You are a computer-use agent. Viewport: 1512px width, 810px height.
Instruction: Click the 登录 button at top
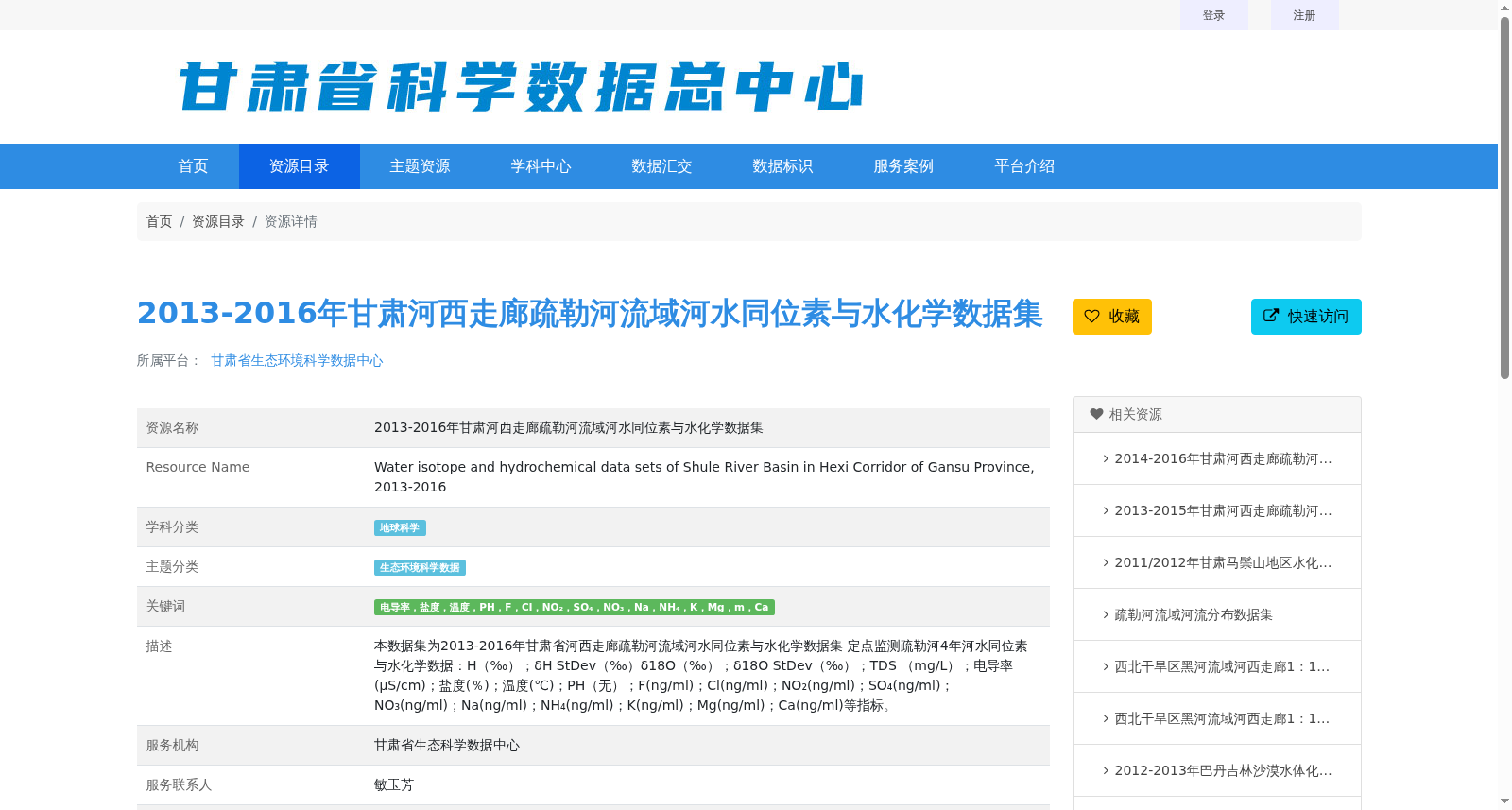coord(1213,15)
